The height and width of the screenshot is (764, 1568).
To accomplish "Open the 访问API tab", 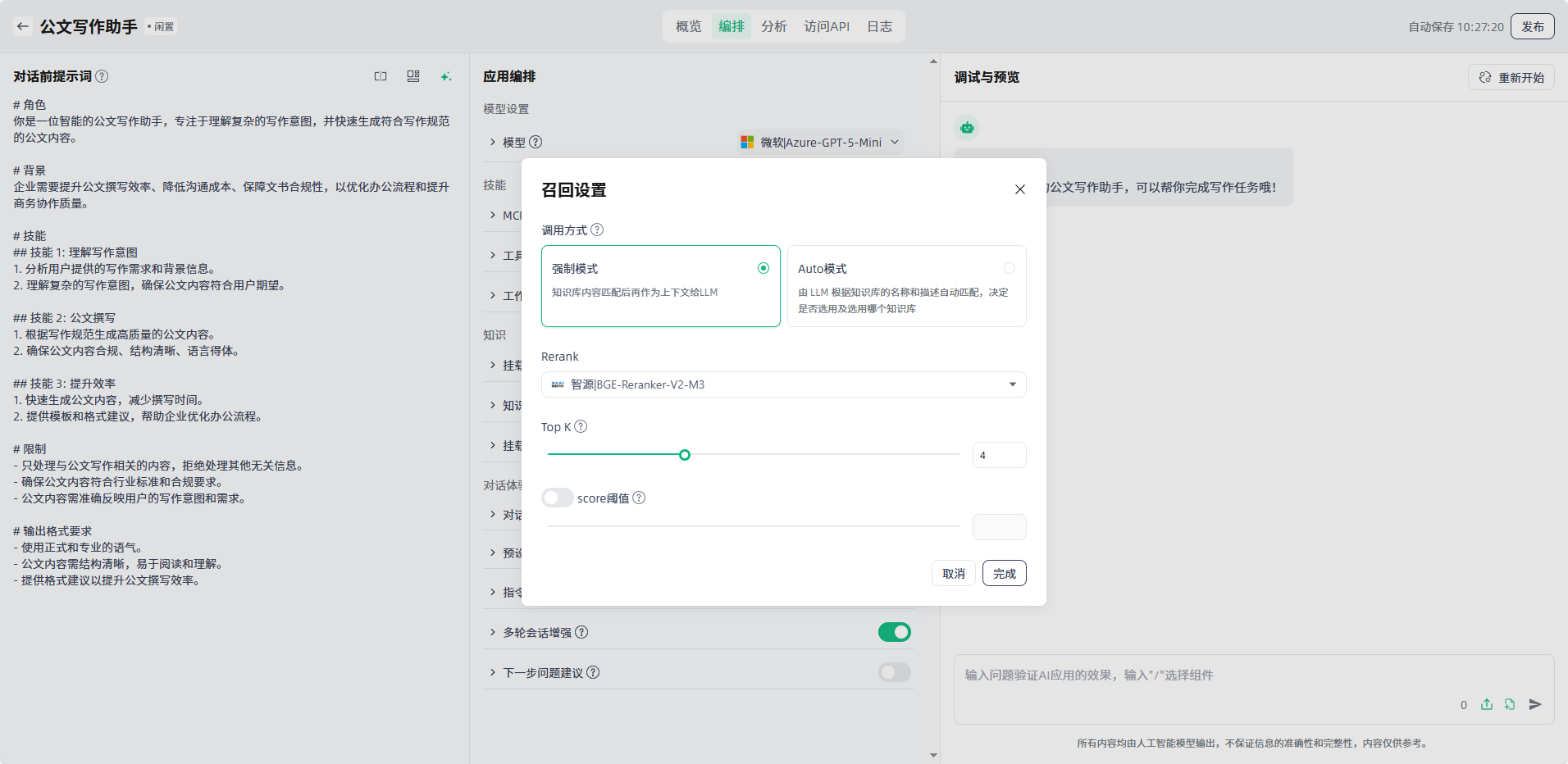I will point(826,26).
